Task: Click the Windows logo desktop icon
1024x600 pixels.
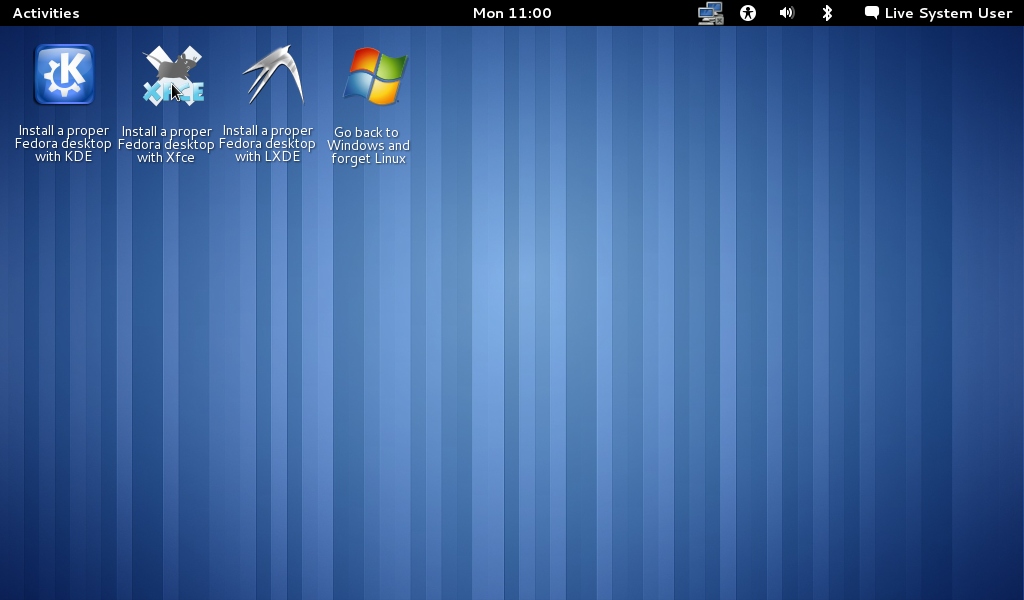Action: point(372,74)
